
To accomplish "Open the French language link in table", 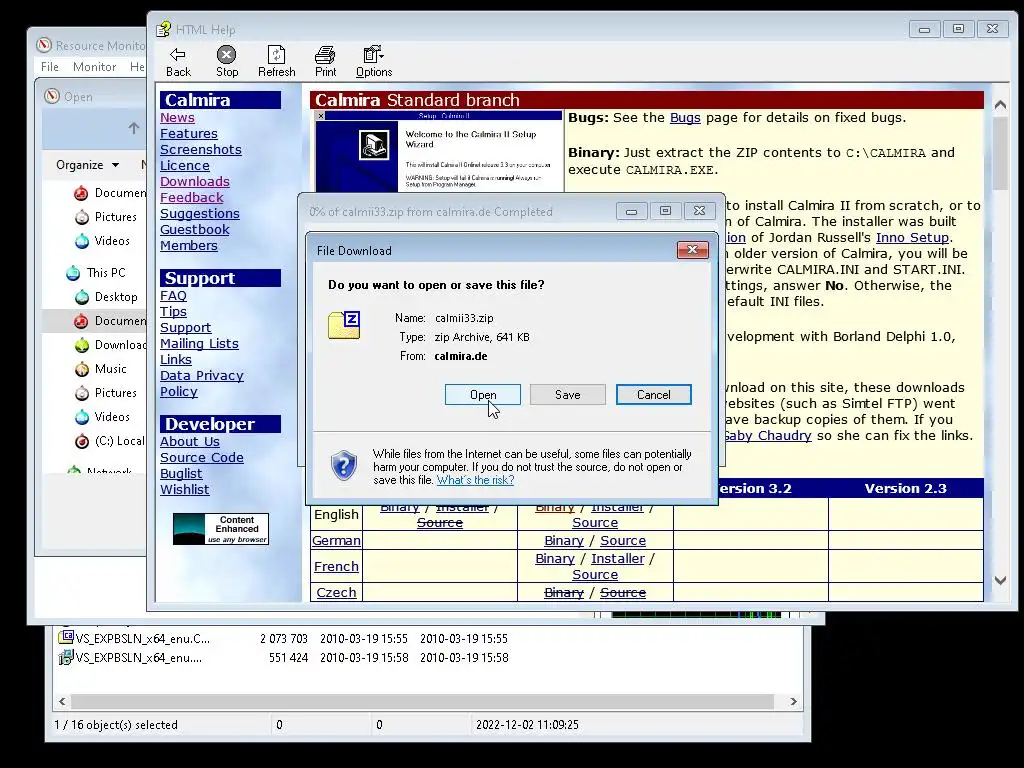I will point(336,566).
